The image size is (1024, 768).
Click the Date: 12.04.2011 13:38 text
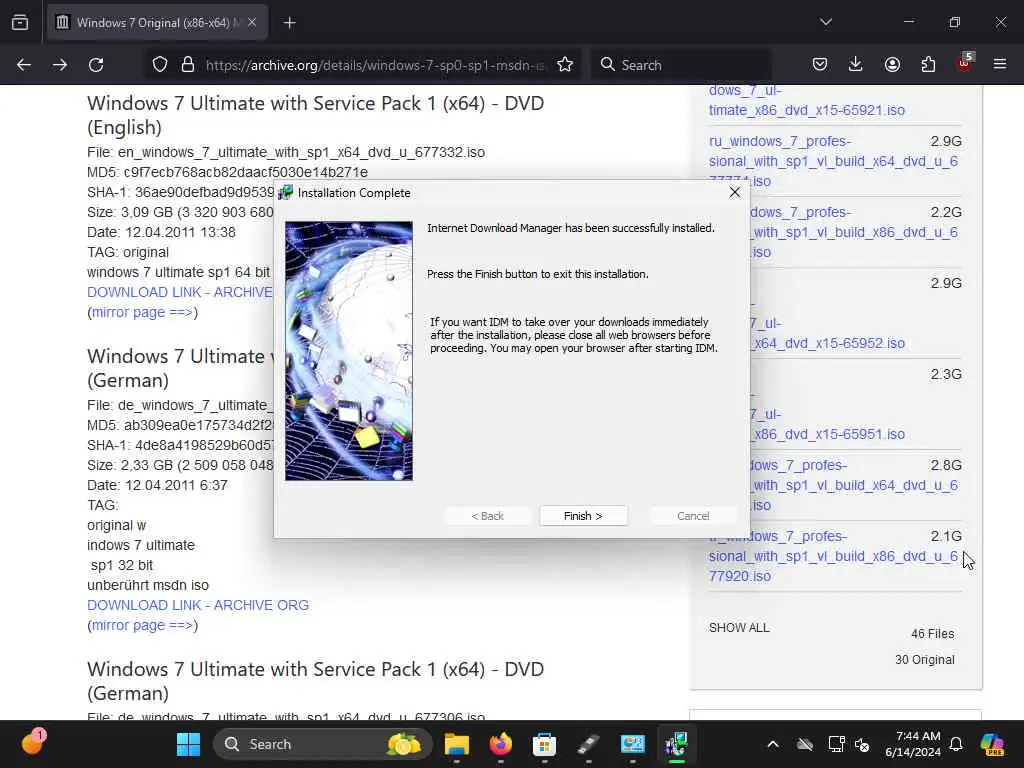coord(161,232)
